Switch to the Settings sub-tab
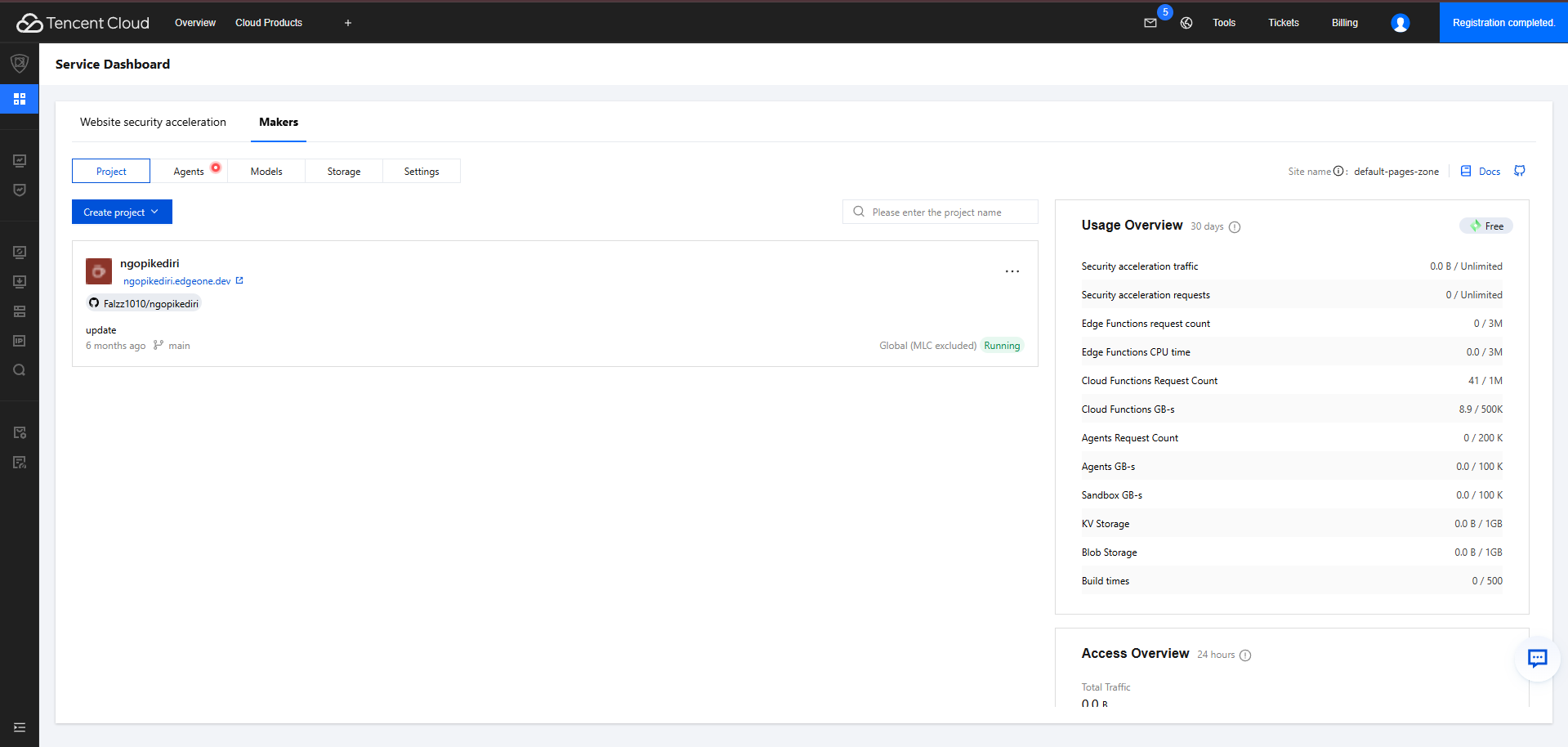This screenshot has height=747, width=1568. pyautogui.click(x=422, y=171)
